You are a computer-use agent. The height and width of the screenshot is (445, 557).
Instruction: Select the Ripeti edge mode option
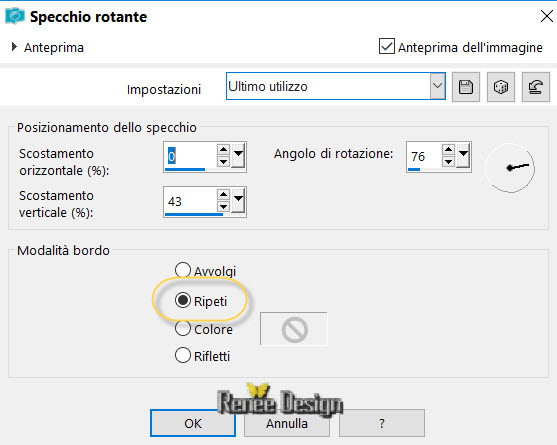click(x=183, y=300)
